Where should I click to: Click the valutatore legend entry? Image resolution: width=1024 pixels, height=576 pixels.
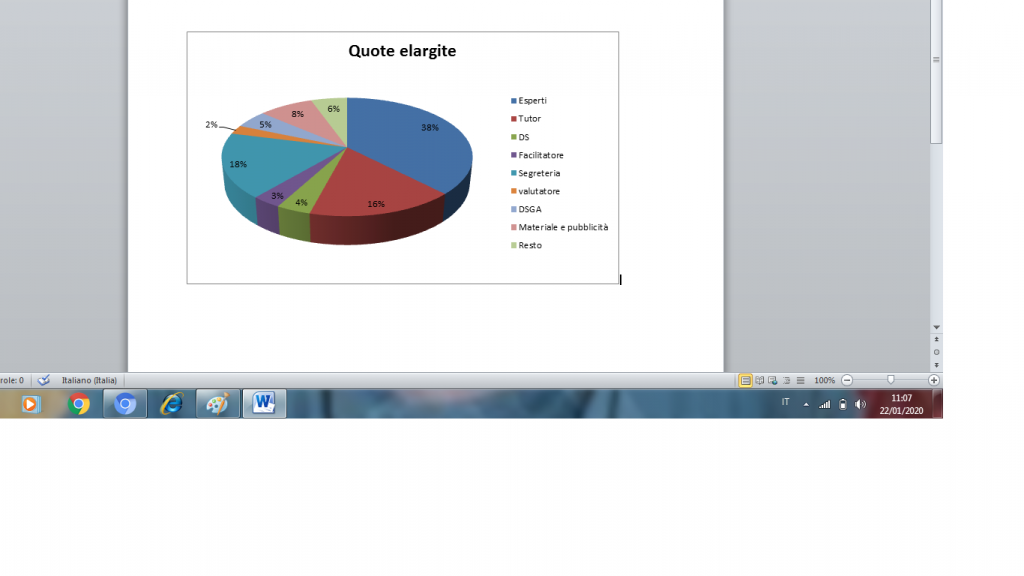[536, 191]
